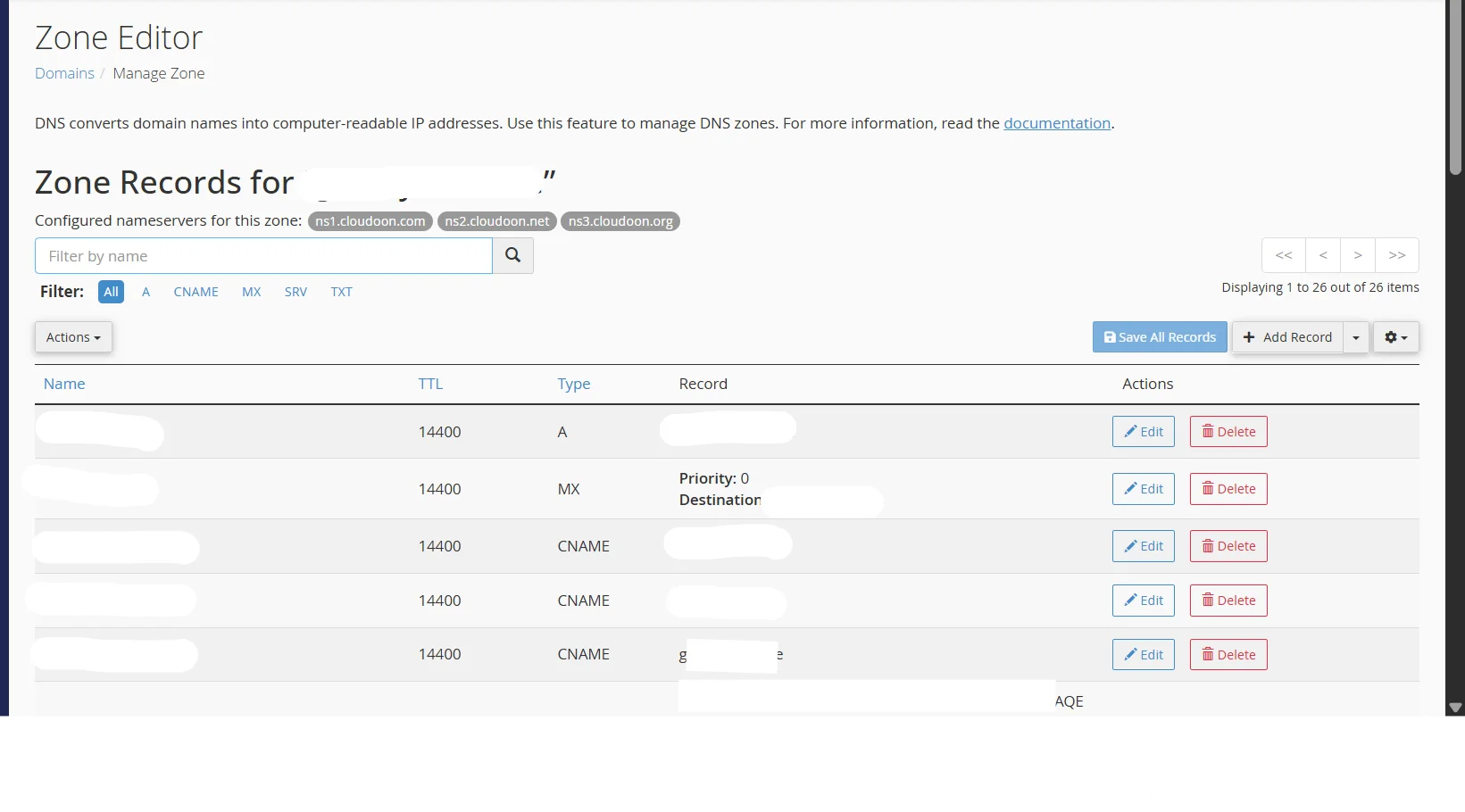The height and width of the screenshot is (812, 1465).
Task: Open the documentation link
Action: tap(1057, 123)
